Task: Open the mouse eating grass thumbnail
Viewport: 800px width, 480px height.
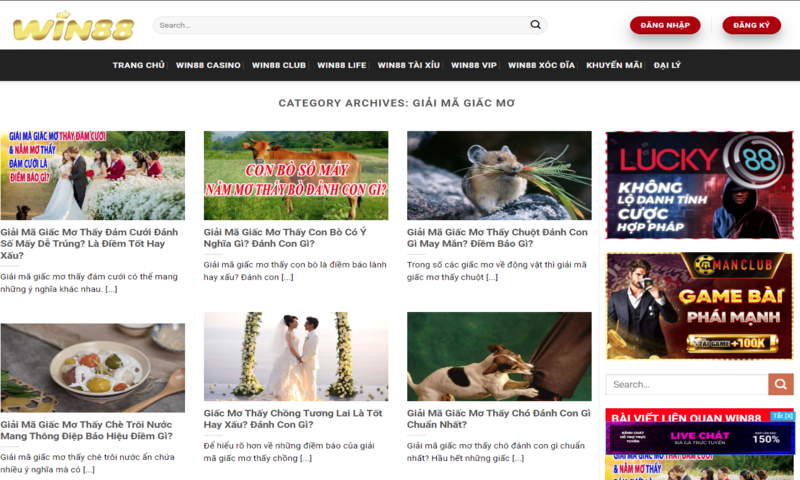Action: click(x=499, y=175)
